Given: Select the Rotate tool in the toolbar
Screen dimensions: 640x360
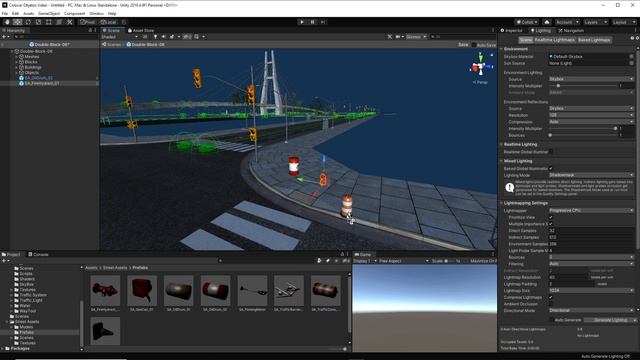Looking at the screenshot, I should pos(28,22).
